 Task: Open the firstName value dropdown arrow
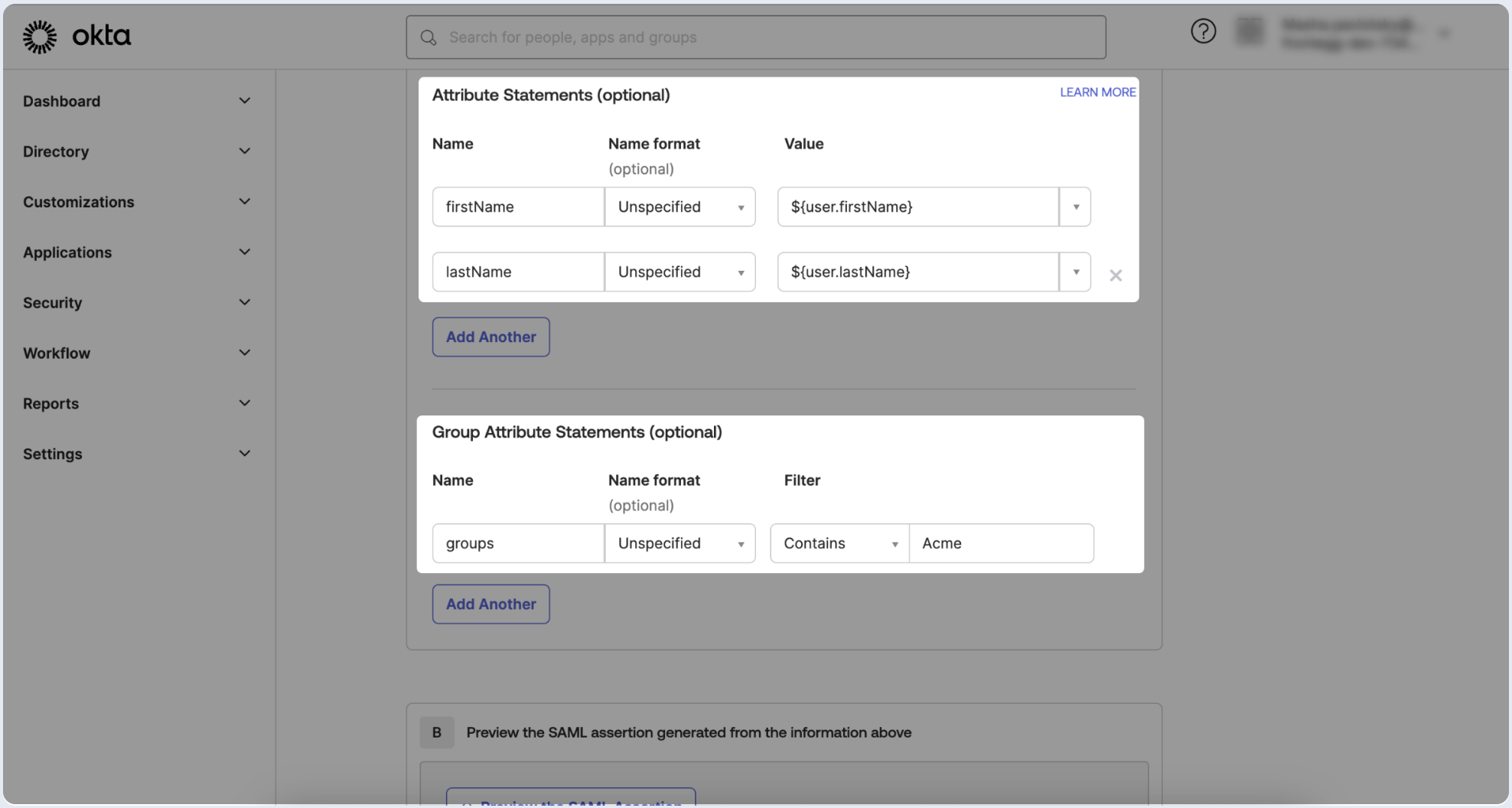pos(1075,207)
